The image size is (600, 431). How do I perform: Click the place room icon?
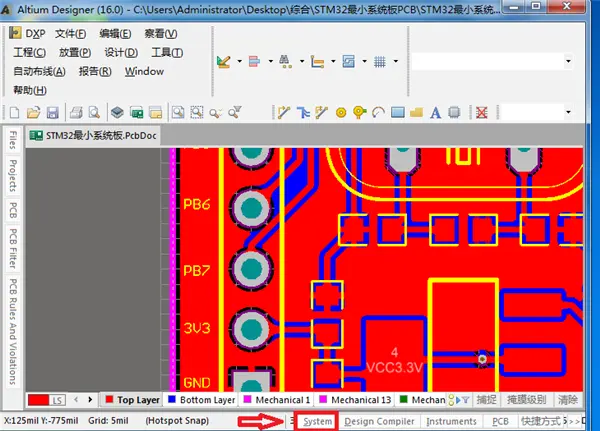(x=349, y=61)
